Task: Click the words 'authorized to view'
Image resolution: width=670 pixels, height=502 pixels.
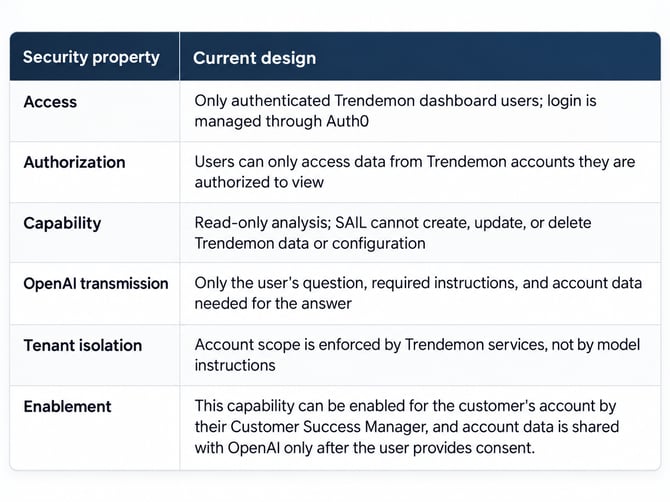Action: coord(259,182)
